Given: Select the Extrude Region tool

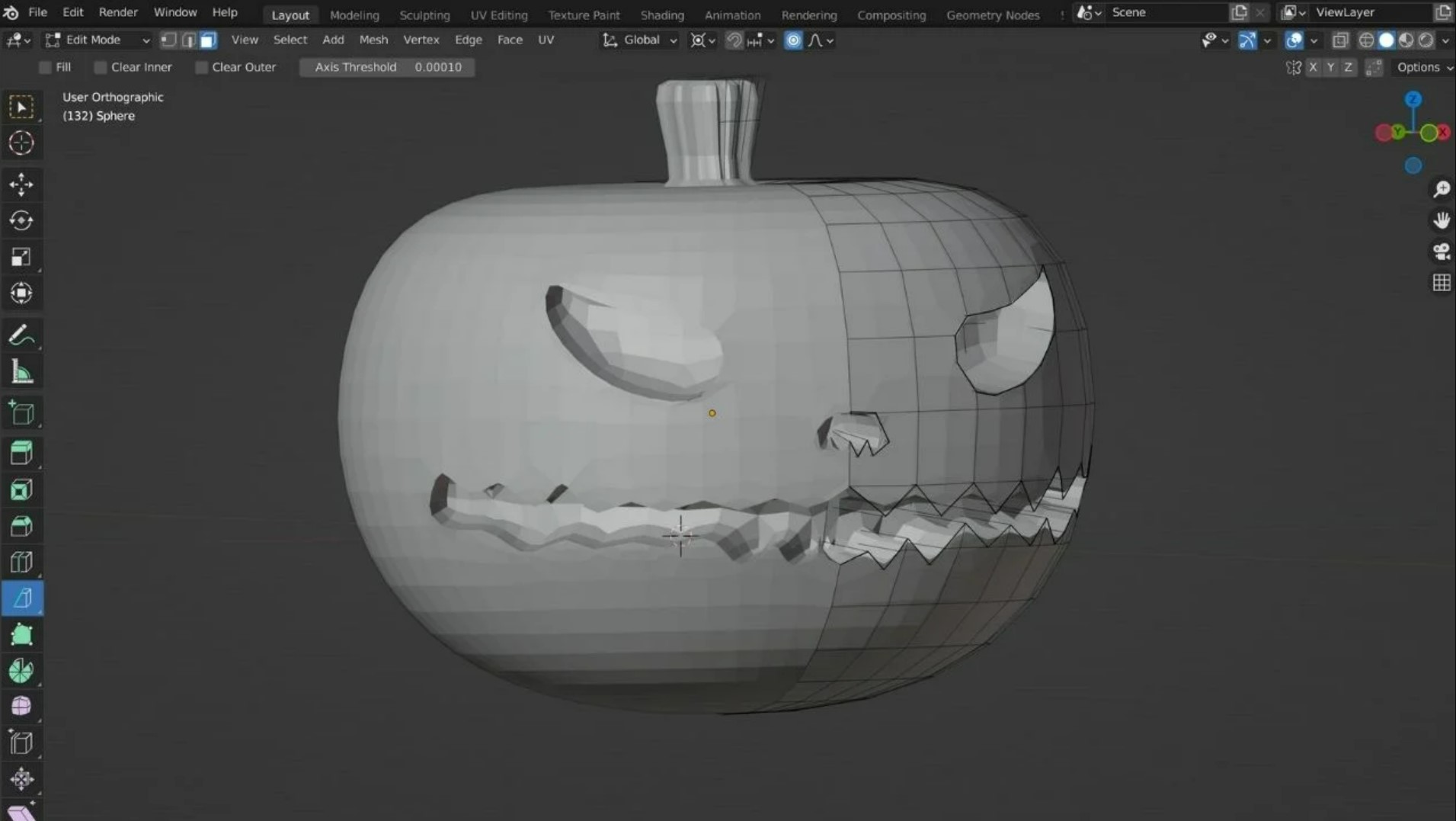Looking at the screenshot, I should 21,453.
